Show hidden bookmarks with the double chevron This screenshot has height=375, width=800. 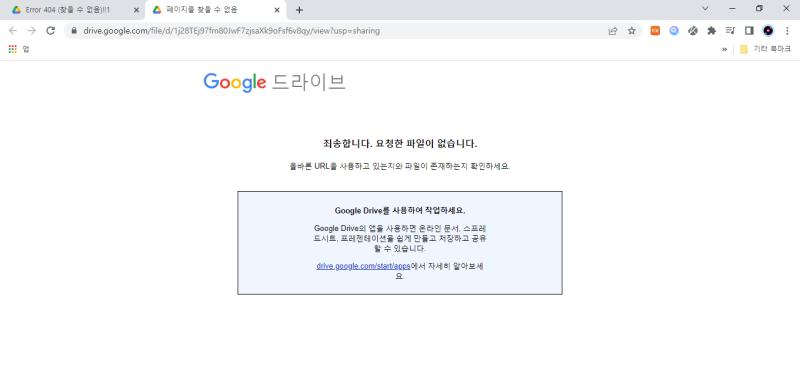[724, 49]
